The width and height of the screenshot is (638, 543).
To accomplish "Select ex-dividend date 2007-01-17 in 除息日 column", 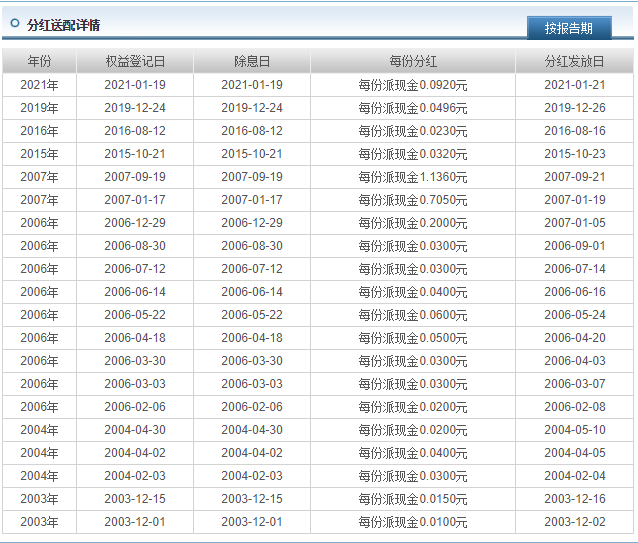I will 252,200.
